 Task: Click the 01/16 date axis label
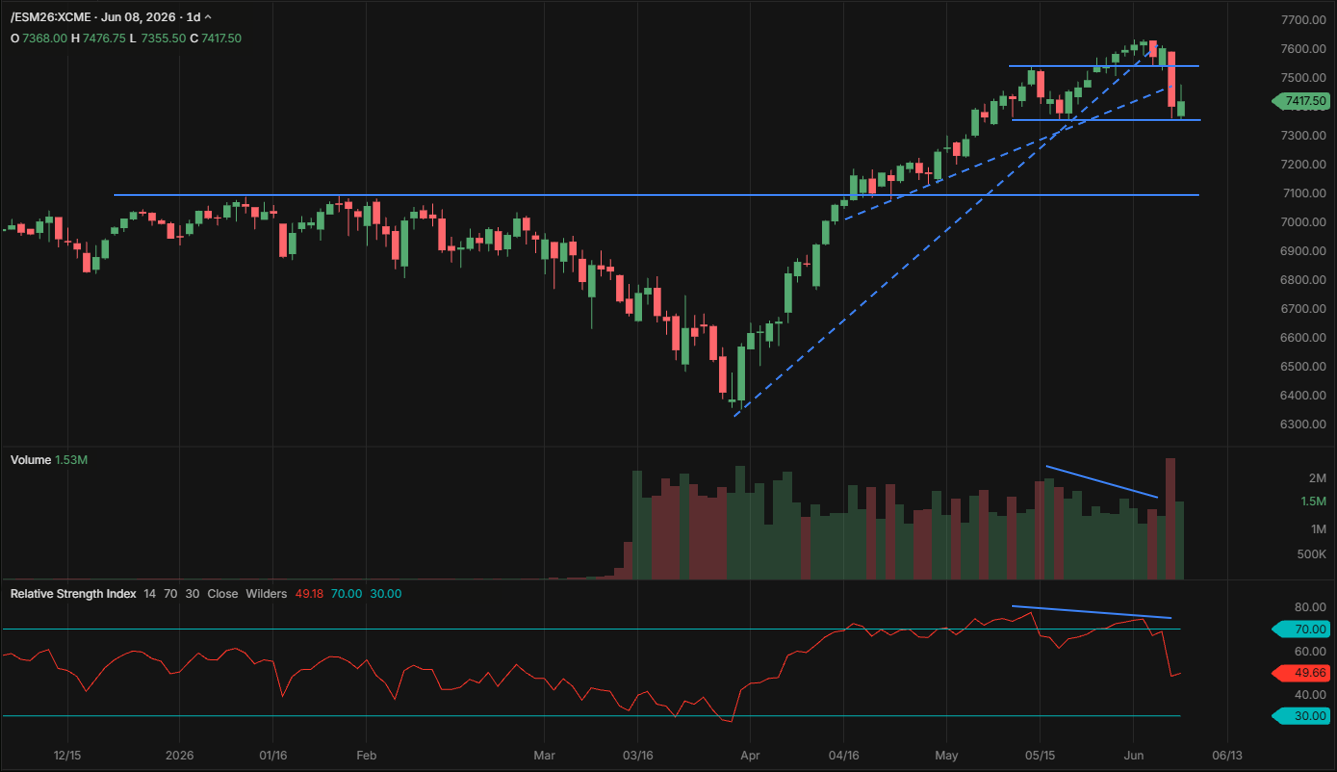point(273,755)
